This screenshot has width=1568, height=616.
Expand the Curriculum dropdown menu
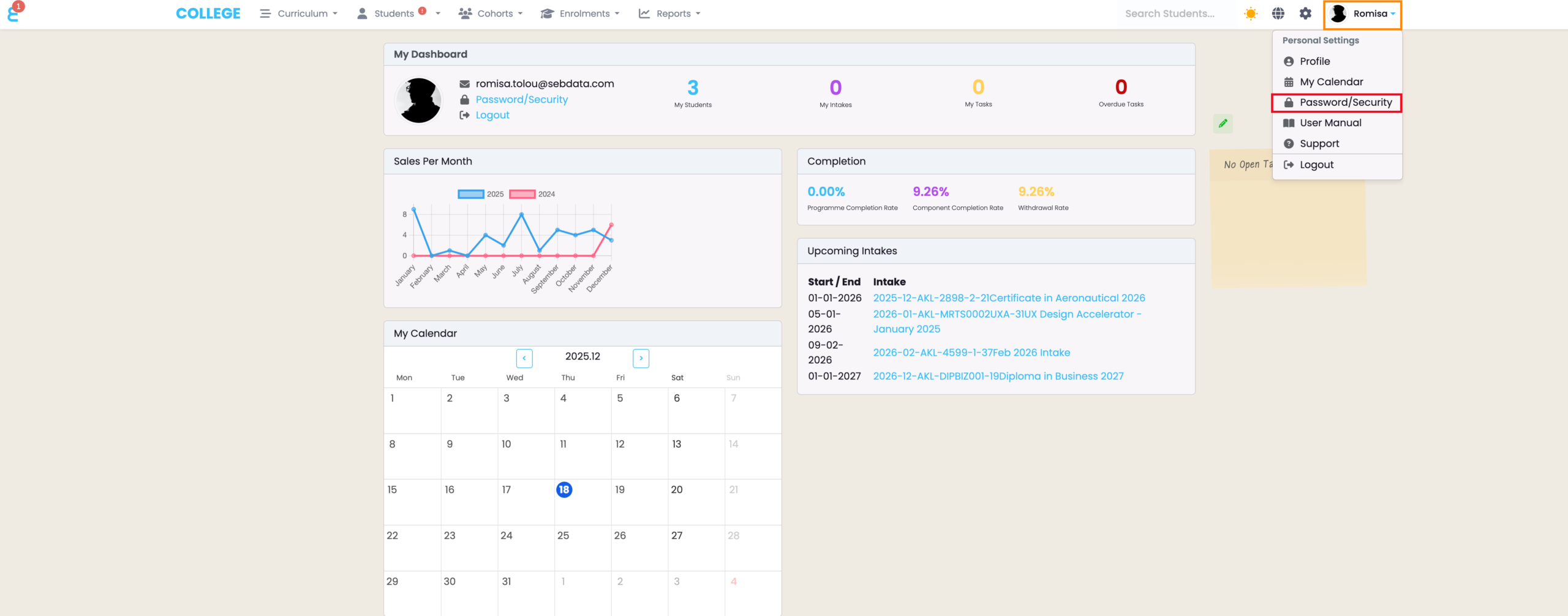click(x=299, y=13)
